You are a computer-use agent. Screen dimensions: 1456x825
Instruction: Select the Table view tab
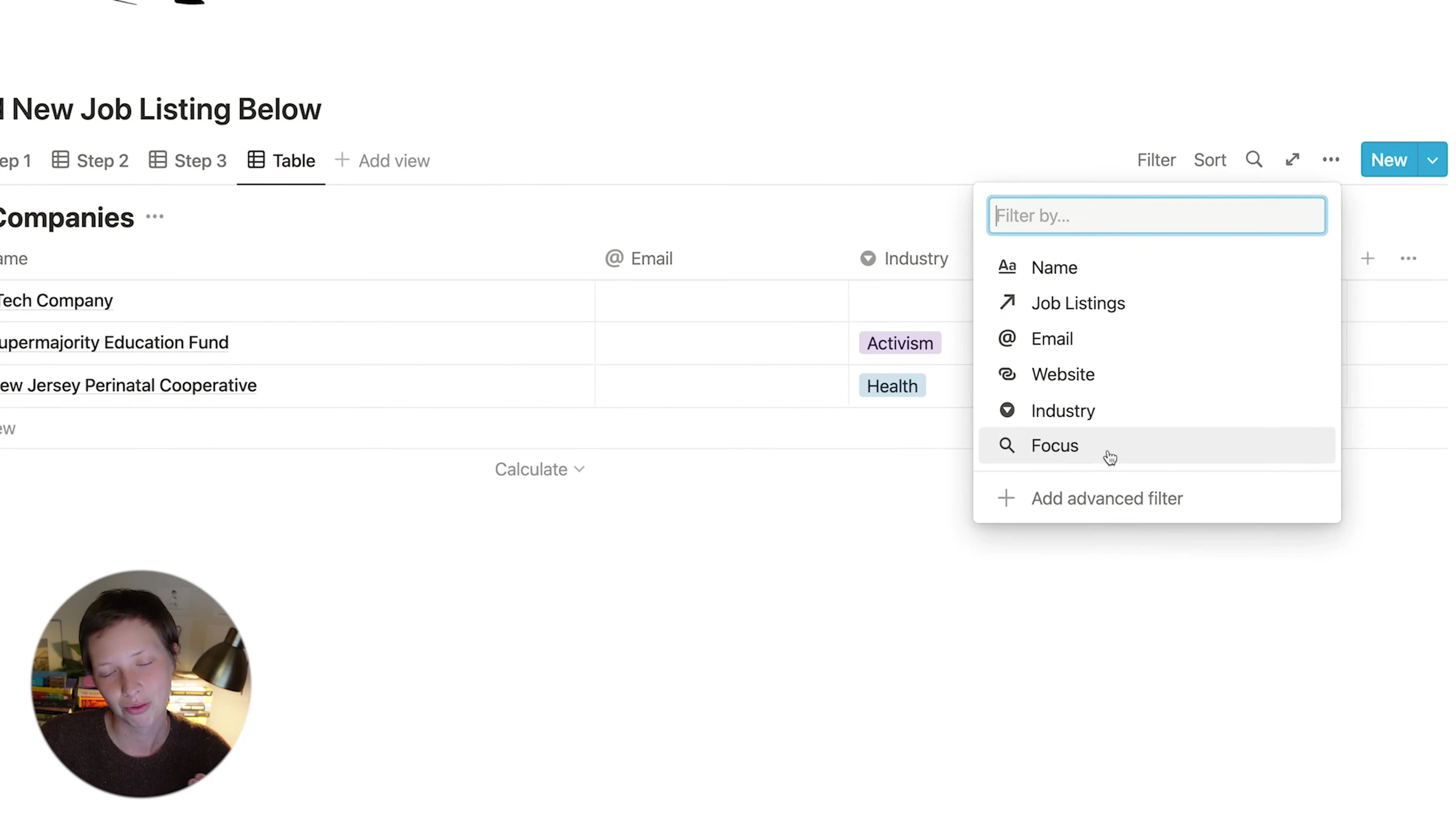tap(282, 161)
